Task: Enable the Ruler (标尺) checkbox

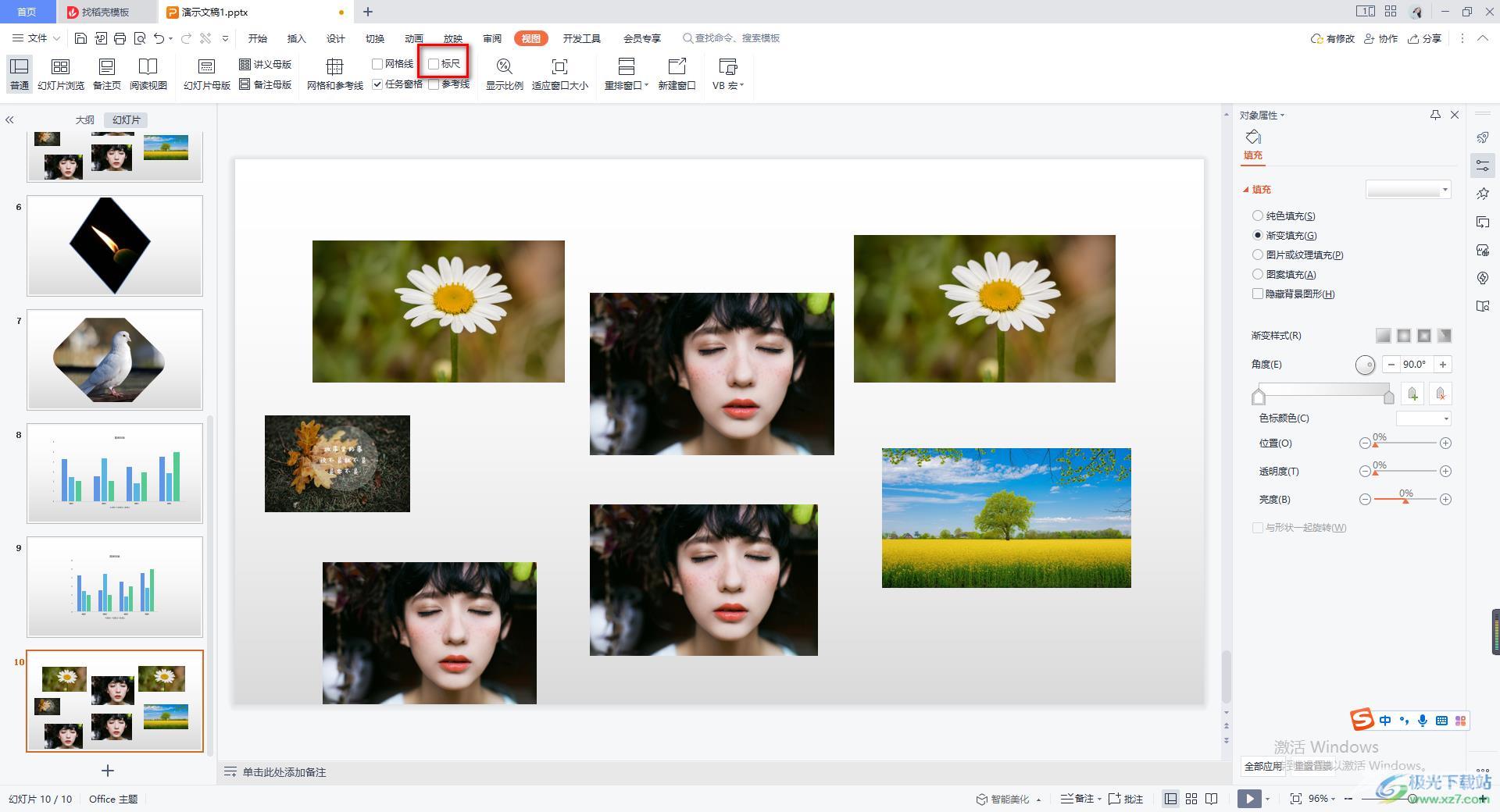Action: tap(434, 64)
